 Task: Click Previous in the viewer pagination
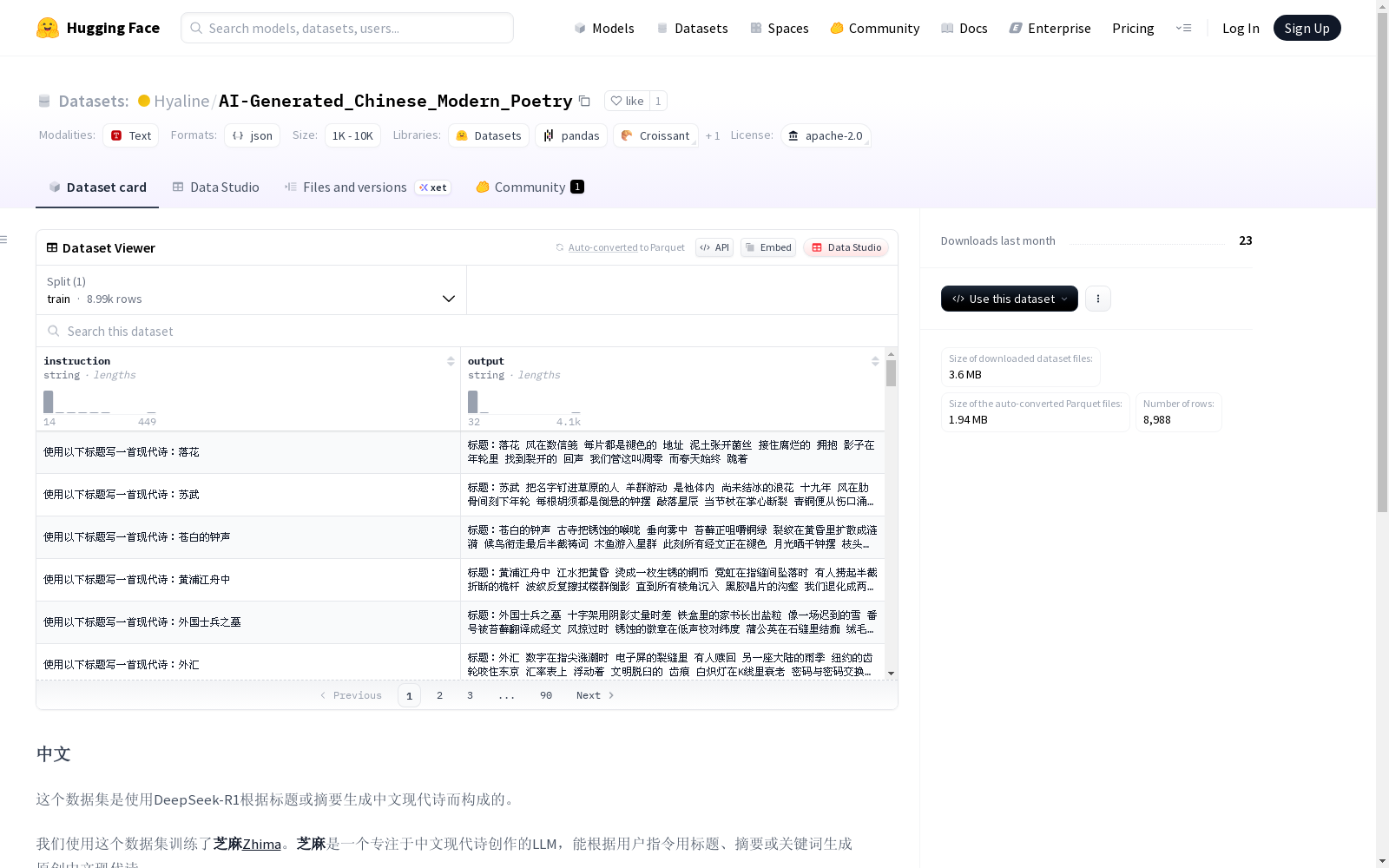[x=352, y=695]
